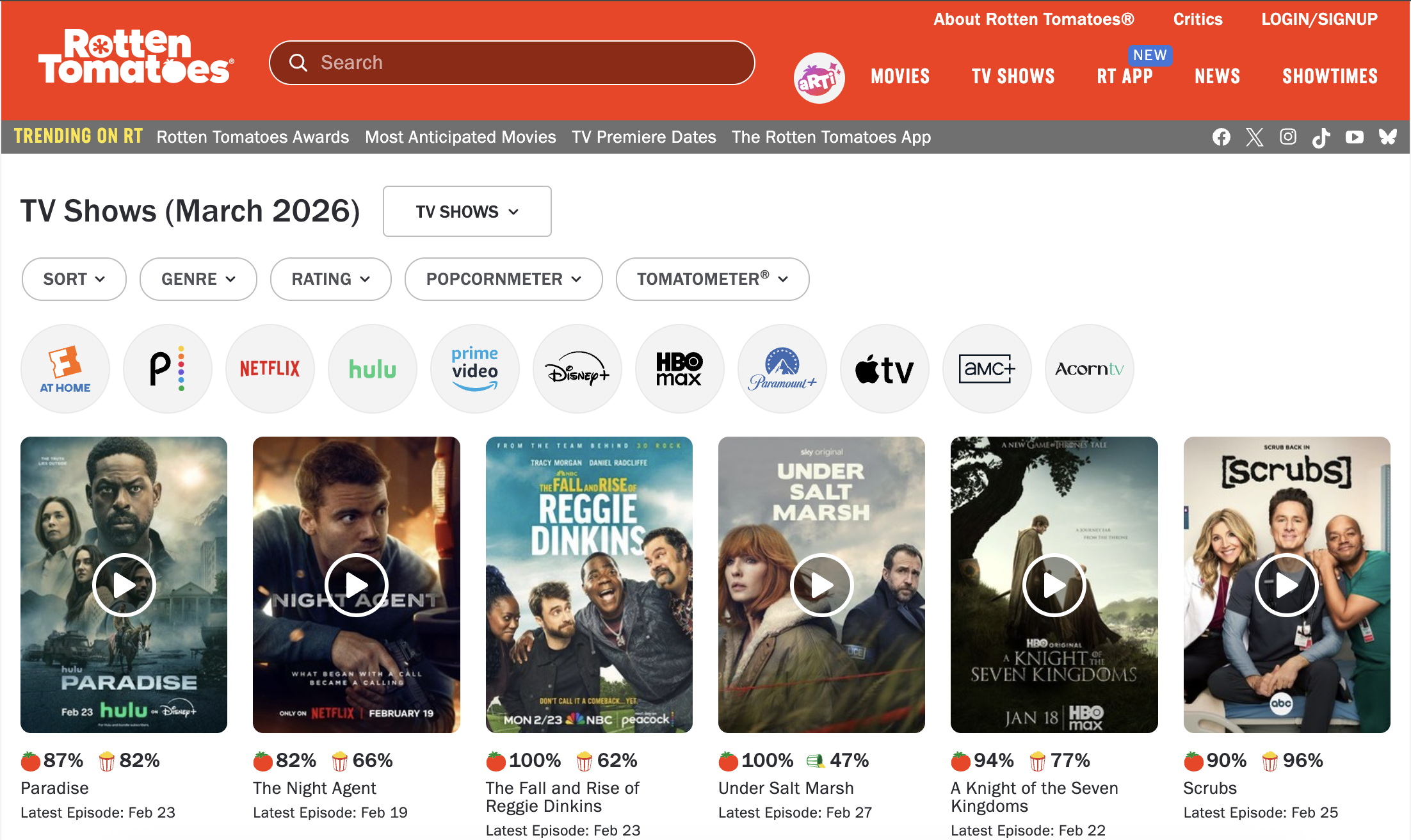Screen dimensions: 1411x840
Task: Select the Apple TV service logo
Action: [x=884, y=369]
